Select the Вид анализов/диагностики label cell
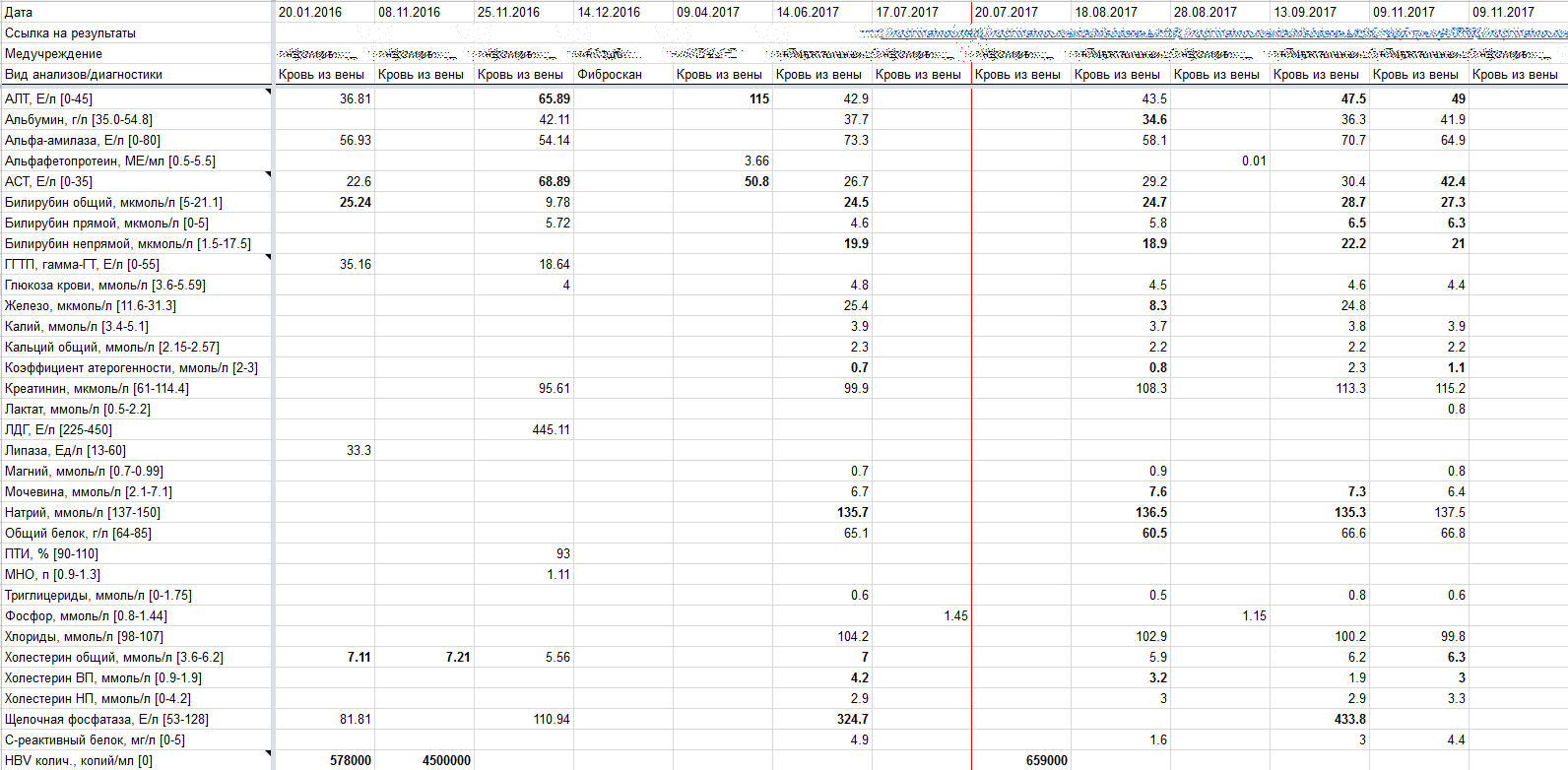The width and height of the screenshot is (1568, 770). (x=136, y=75)
